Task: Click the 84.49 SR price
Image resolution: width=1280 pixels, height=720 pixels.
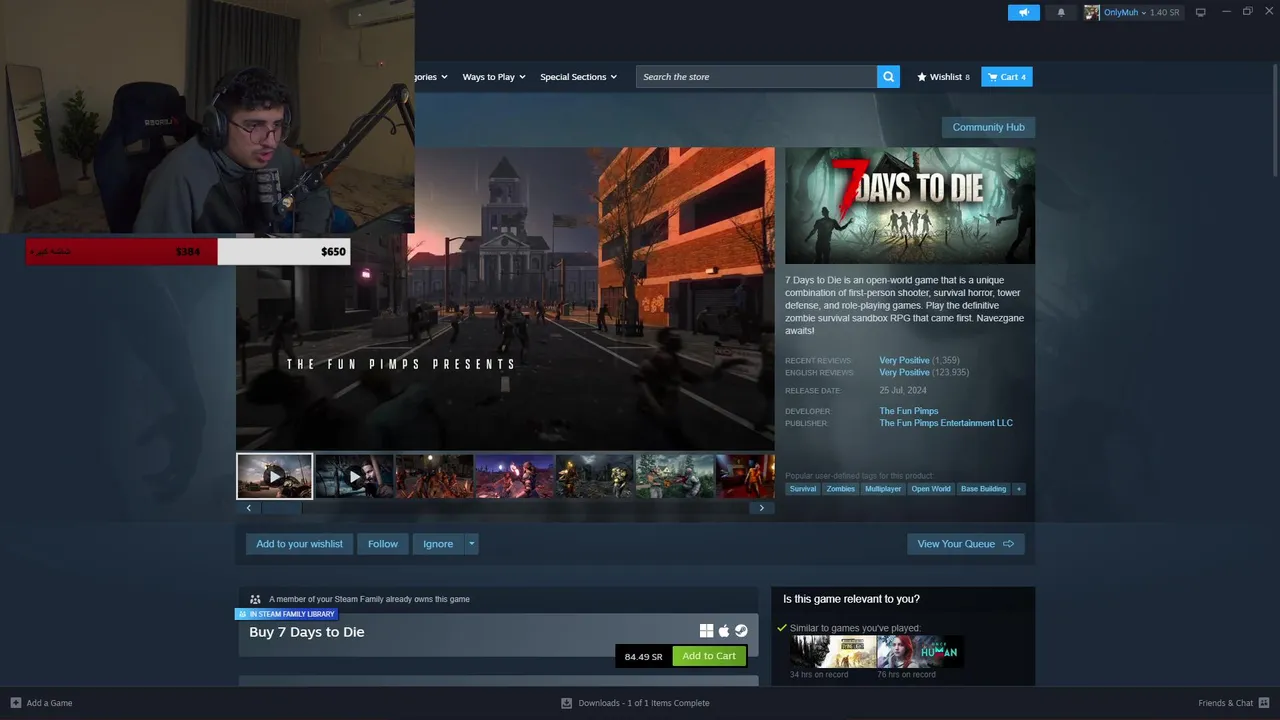Action: [643, 657]
